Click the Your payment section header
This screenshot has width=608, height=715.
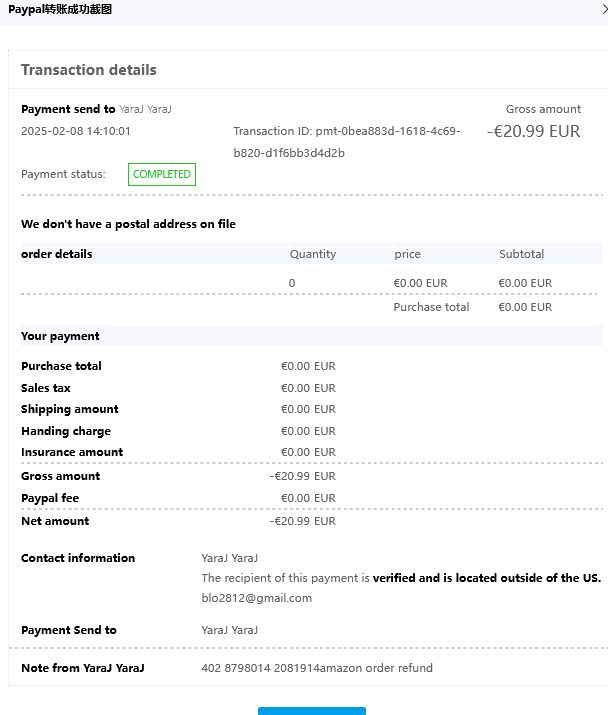coord(60,336)
